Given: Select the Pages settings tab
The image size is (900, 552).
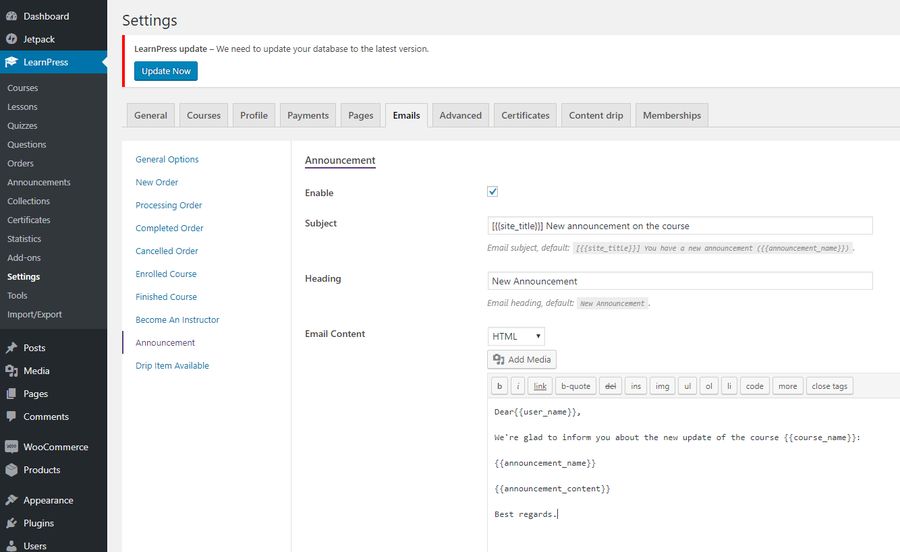Looking at the screenshot, I should 360,115.
